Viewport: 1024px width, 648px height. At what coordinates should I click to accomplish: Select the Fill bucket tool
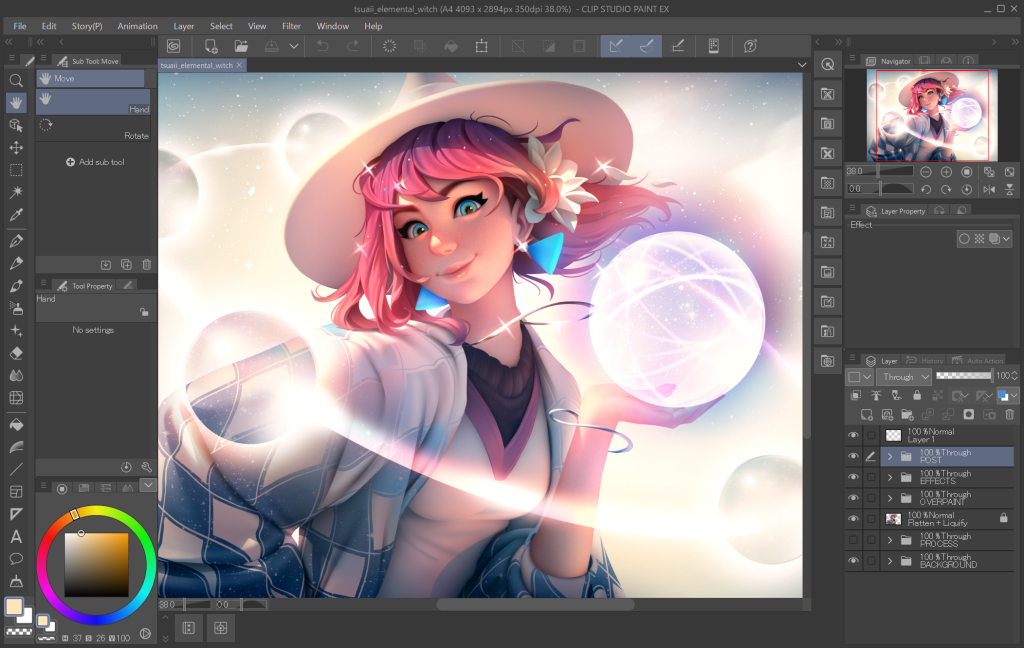click(16, 425)
